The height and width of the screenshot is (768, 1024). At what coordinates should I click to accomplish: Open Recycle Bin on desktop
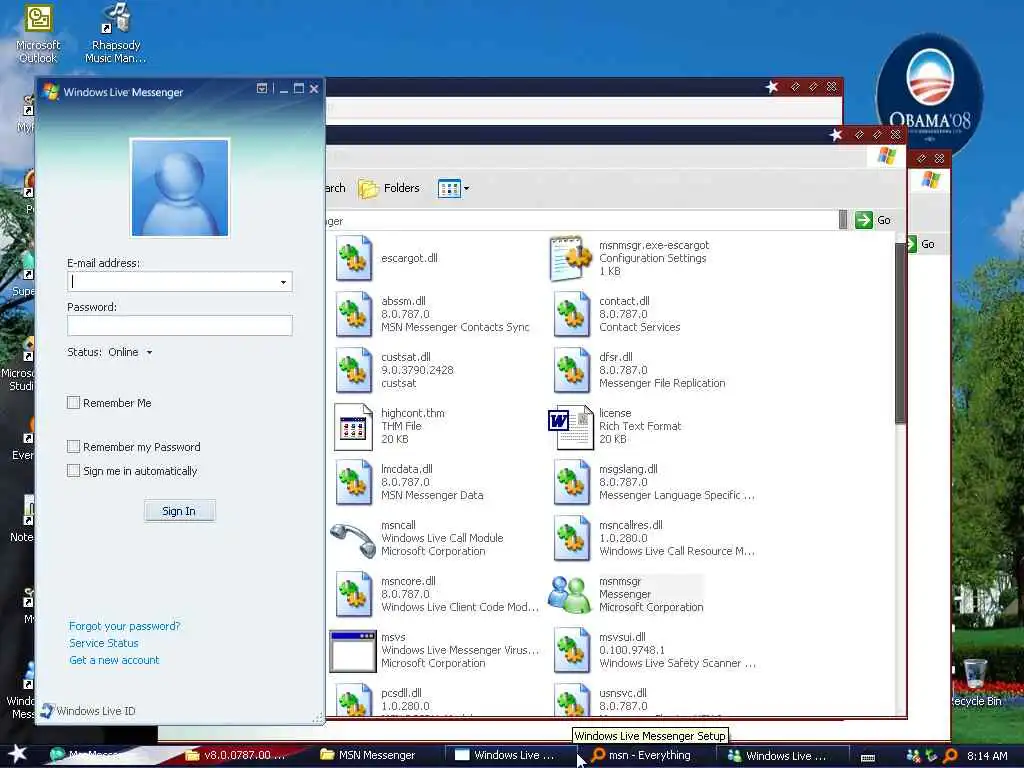pos(975,682)
